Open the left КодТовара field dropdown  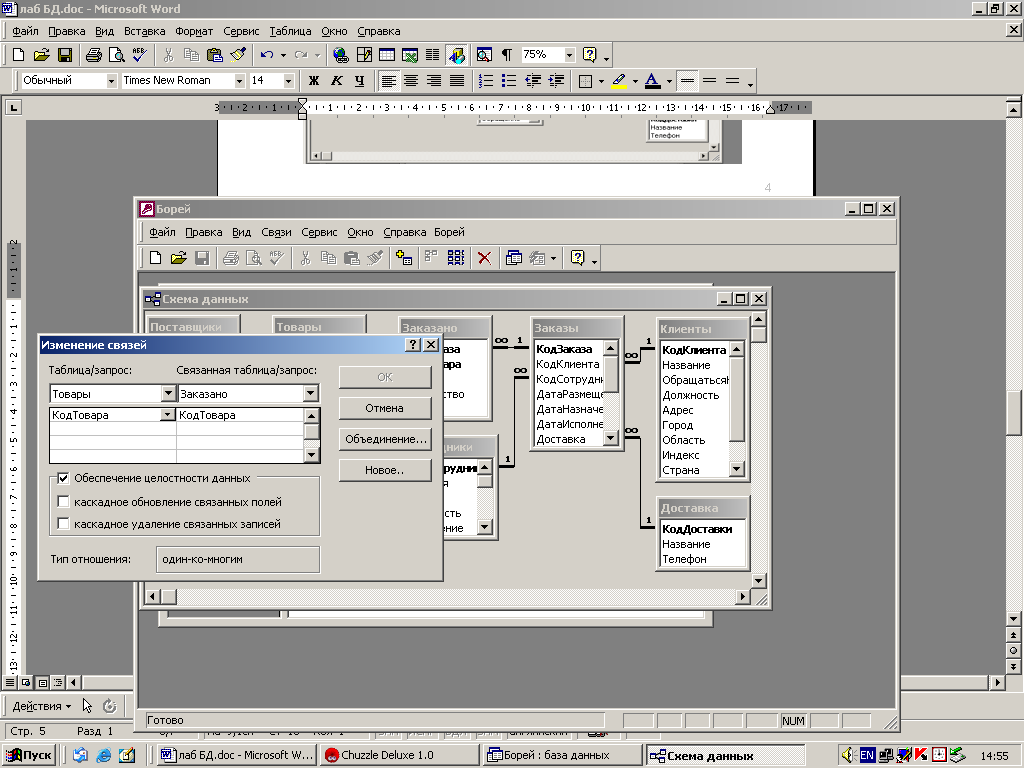click(x=168, y=415)
